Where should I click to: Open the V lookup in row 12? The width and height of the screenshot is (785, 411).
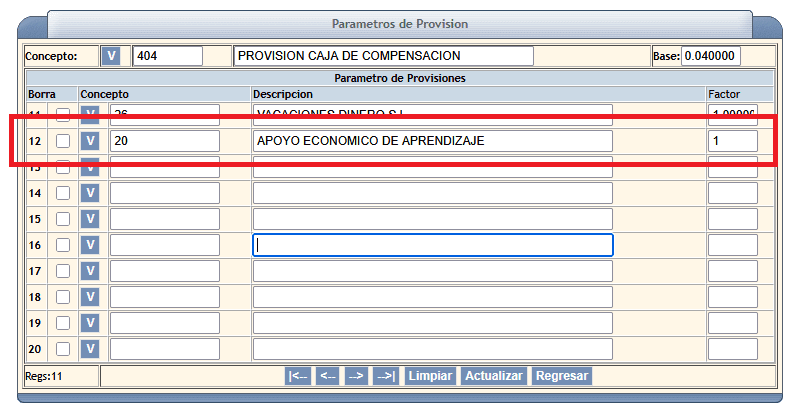pyautogui.click(x=90, y=141)
